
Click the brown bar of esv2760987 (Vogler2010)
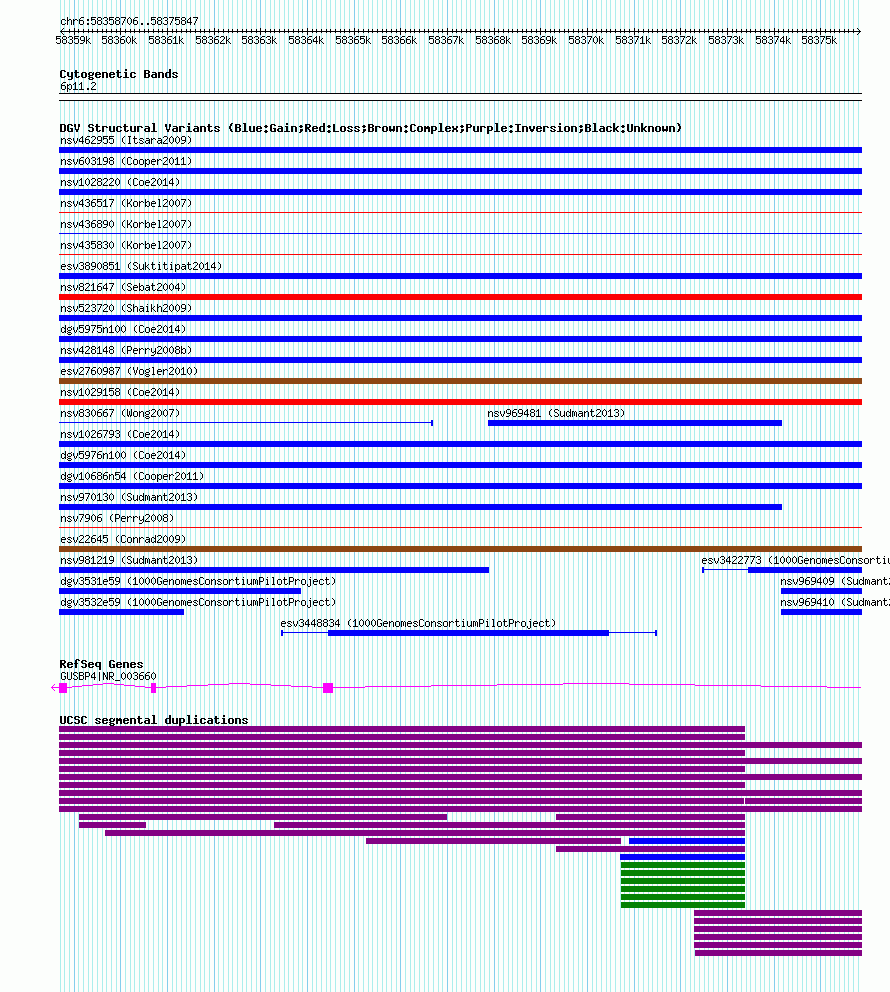[460, 381]
